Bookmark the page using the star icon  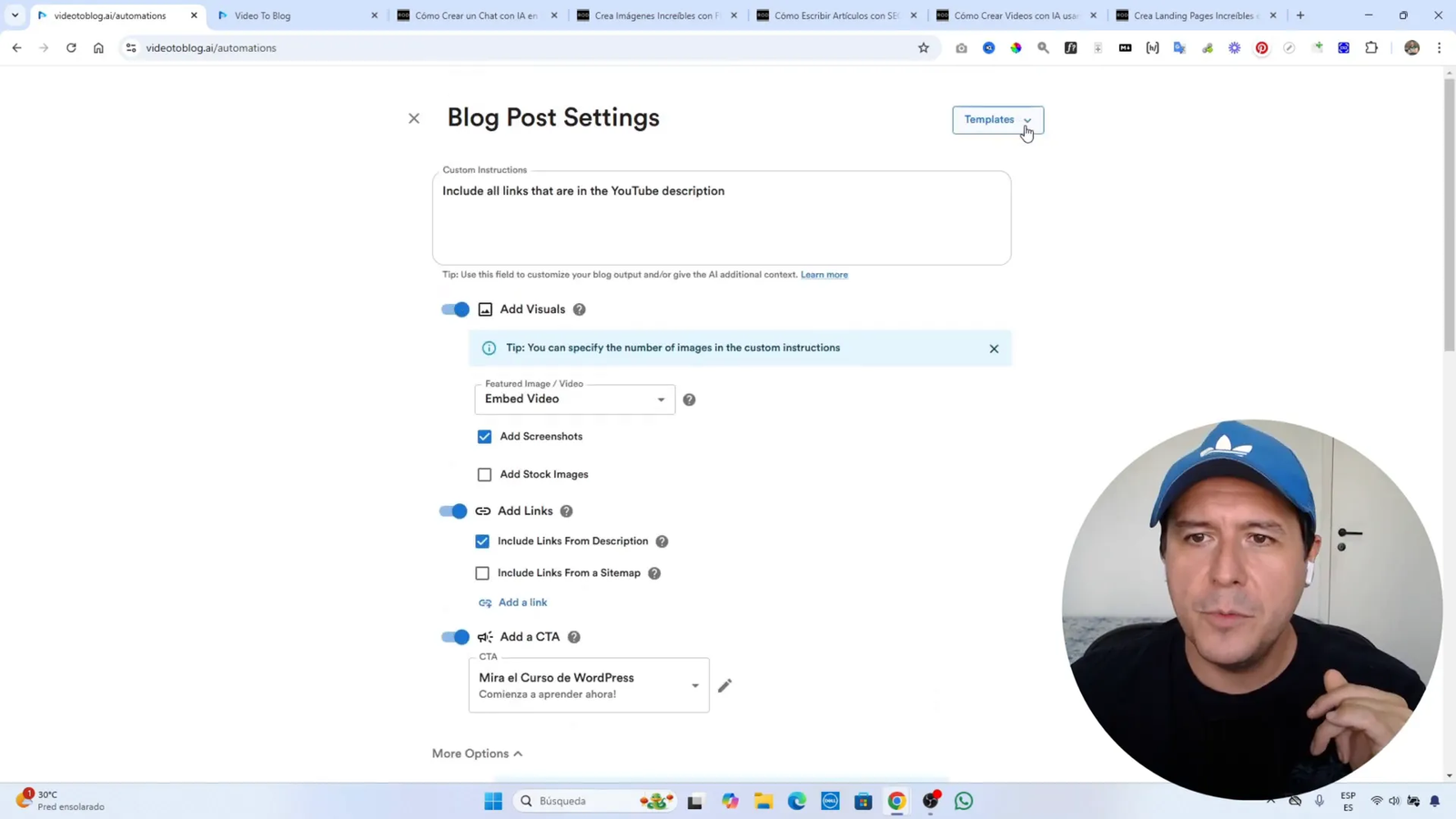[923, 47]
